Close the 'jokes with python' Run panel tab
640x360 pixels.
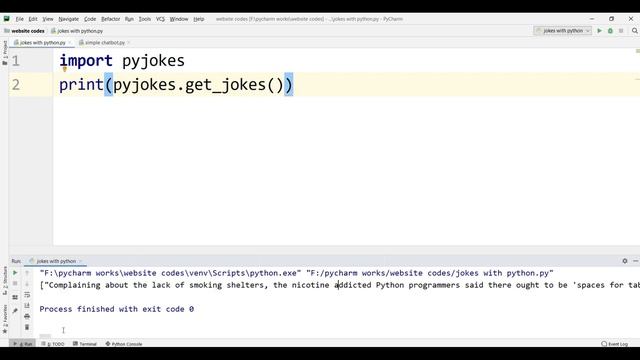pos(80,261)
